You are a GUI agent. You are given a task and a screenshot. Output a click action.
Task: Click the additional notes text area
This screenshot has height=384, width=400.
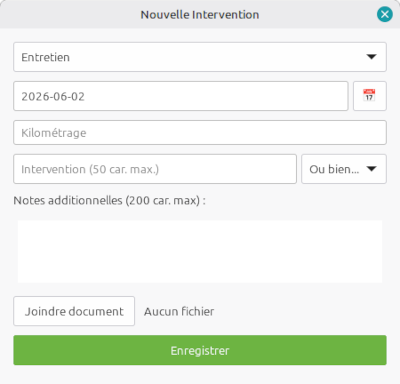tap(200, 252)
